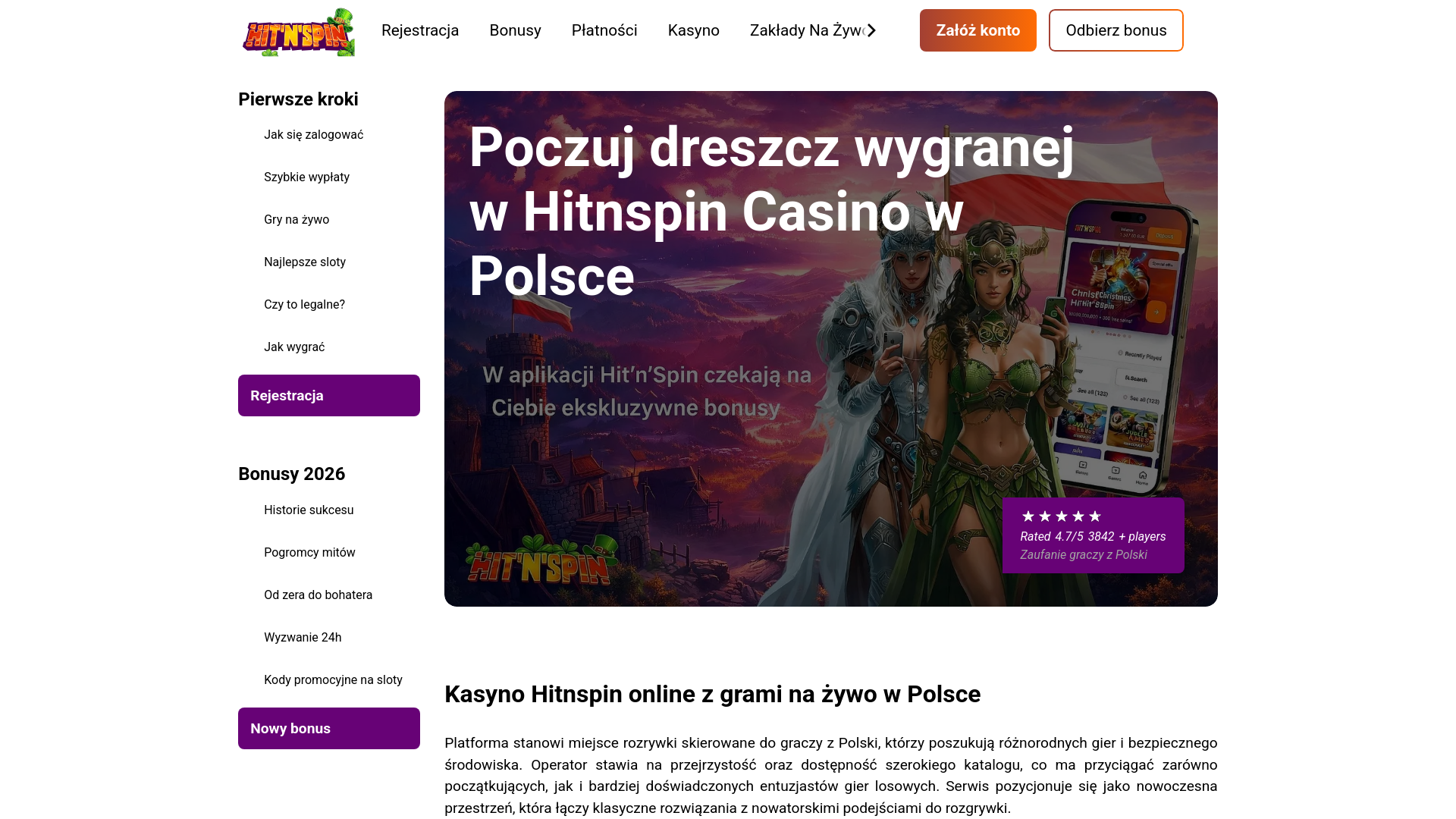Open Pogromcy mitów sidebar link

pos(309,553)
